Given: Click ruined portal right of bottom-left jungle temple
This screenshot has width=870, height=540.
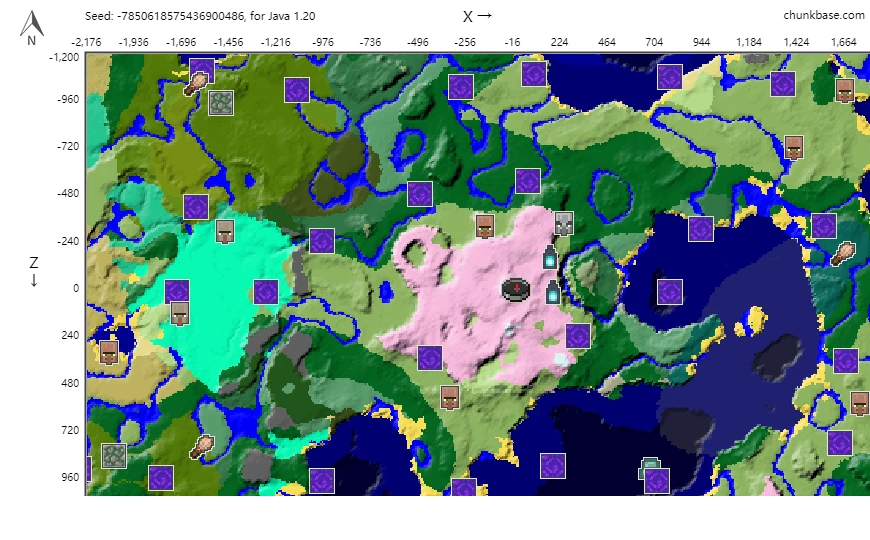Looking at the screenshot, I should point(161,478).
